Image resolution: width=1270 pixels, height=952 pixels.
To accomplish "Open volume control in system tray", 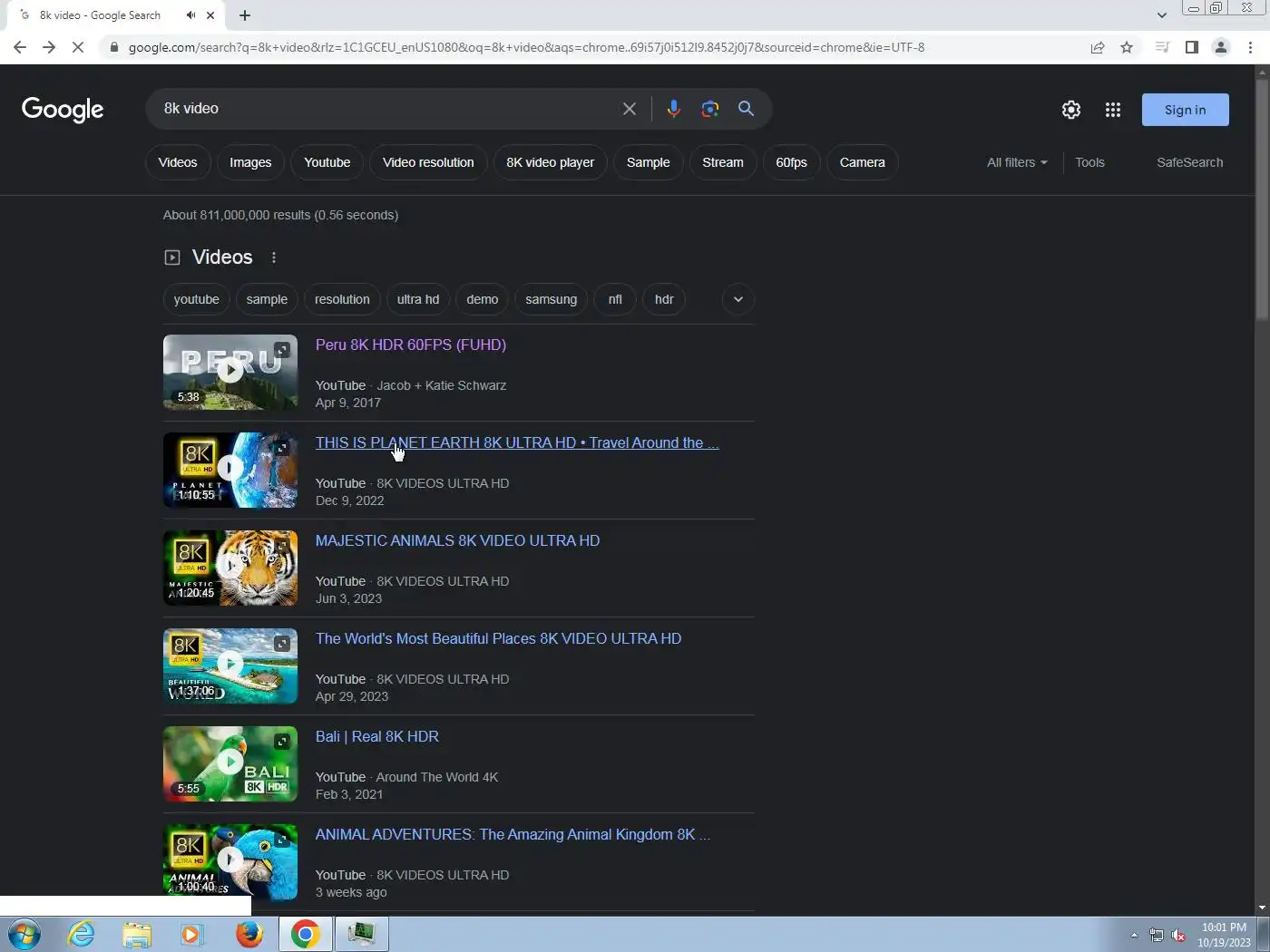I will pos(1178,935).
